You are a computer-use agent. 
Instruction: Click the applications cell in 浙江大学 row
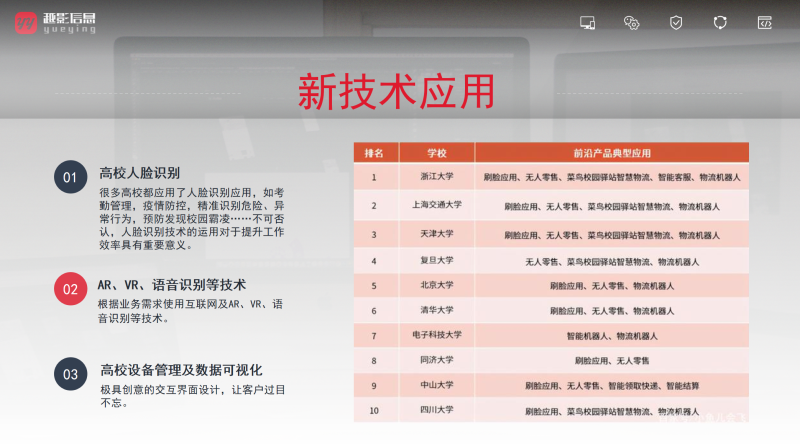tap(612, 177)
